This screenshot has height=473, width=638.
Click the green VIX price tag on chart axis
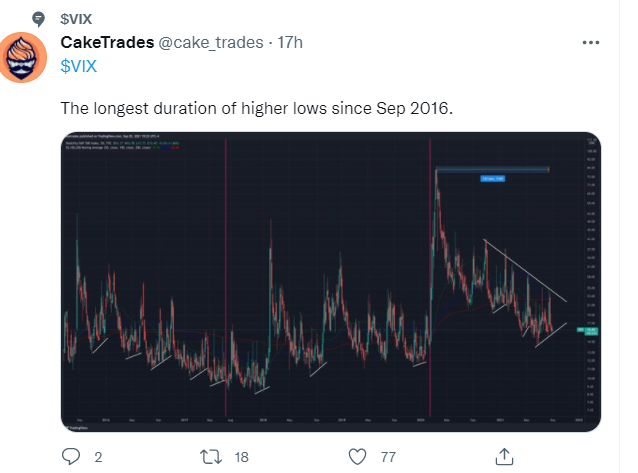(x=590, y=331)
